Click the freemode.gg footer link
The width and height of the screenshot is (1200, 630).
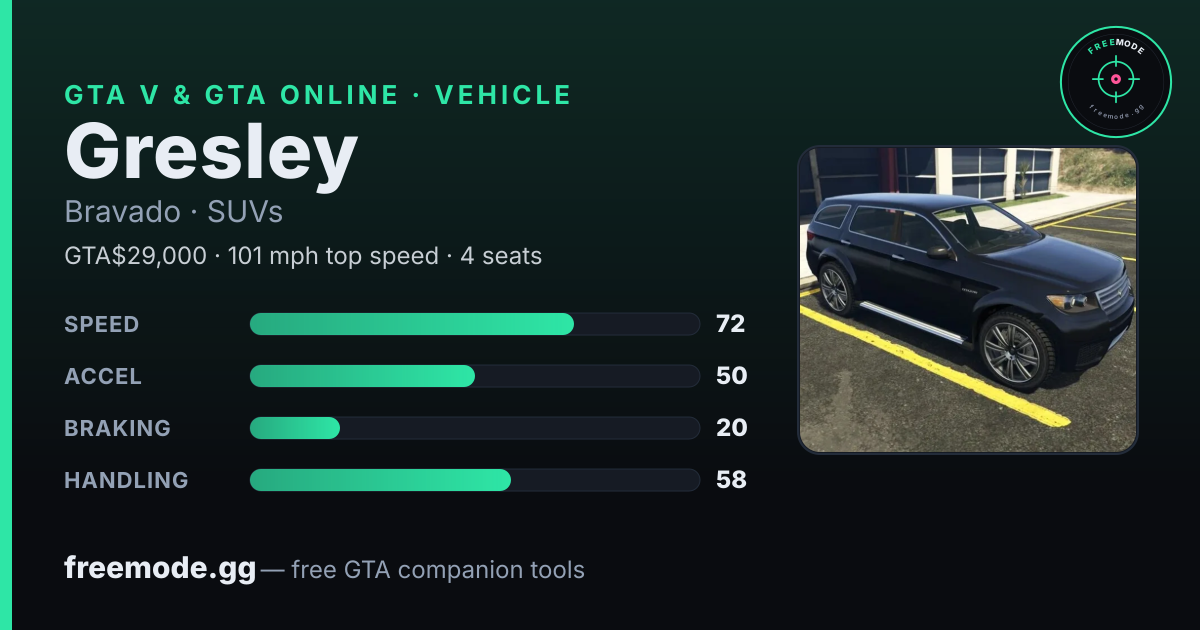(x=160, y=569)
